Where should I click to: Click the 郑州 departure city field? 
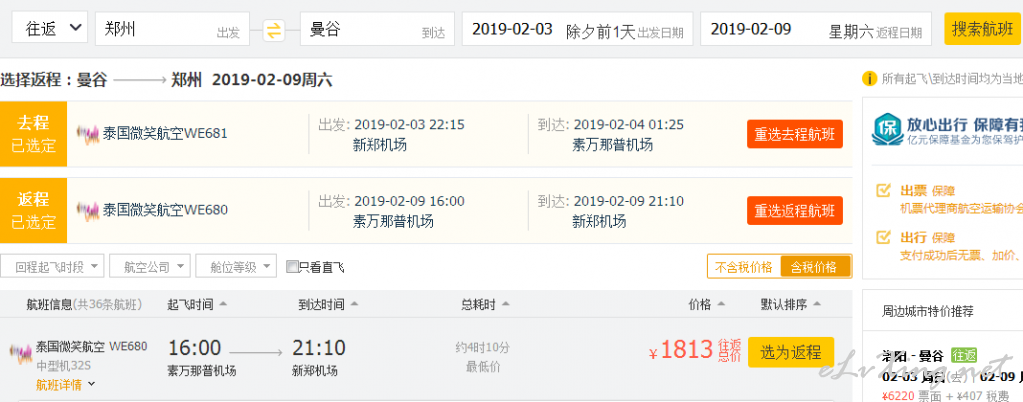coord(172,29)
